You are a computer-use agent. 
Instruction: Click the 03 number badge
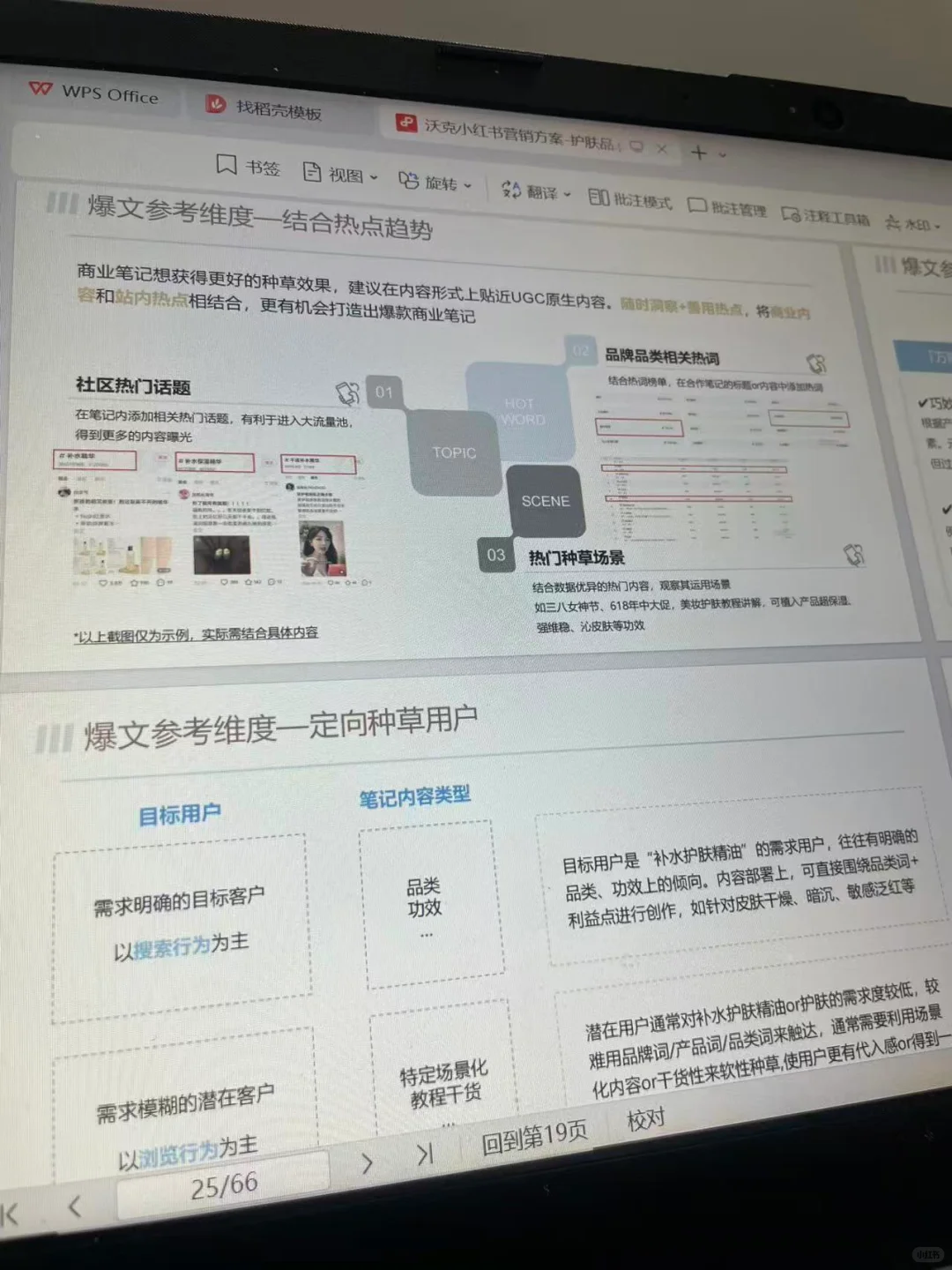(x=496, y=555)
